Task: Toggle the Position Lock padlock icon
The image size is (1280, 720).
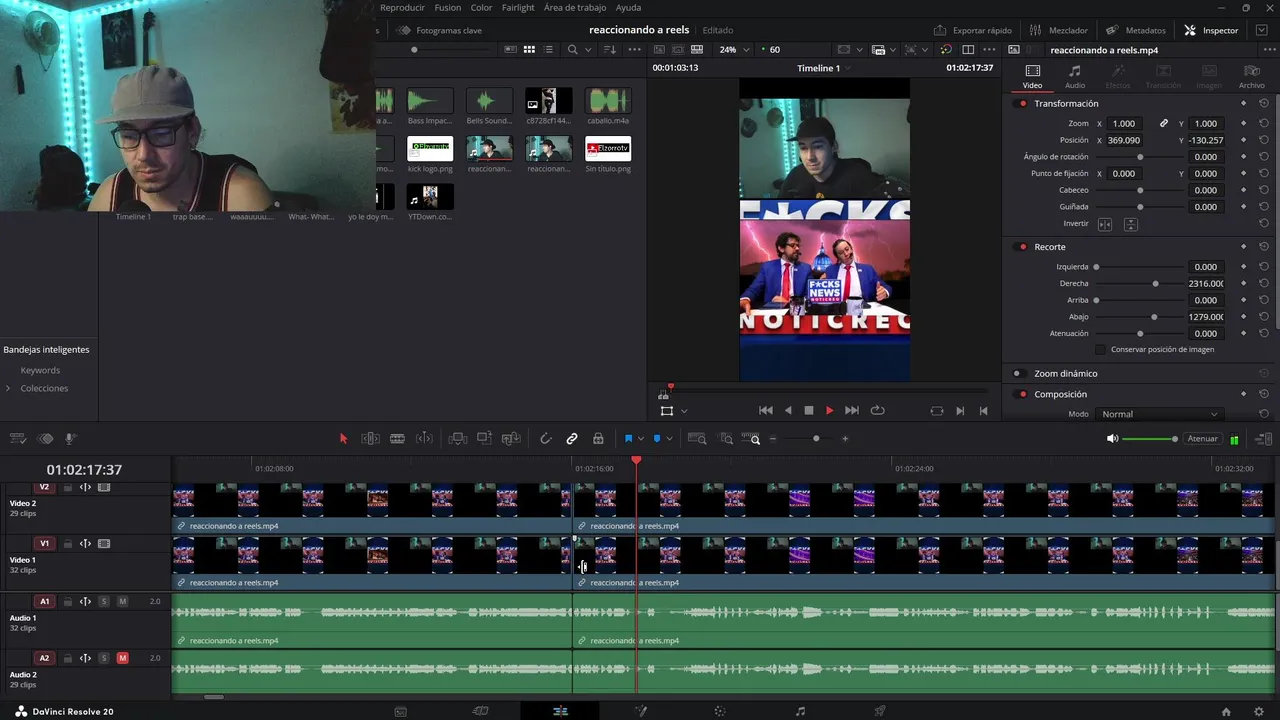Action: 598,438
